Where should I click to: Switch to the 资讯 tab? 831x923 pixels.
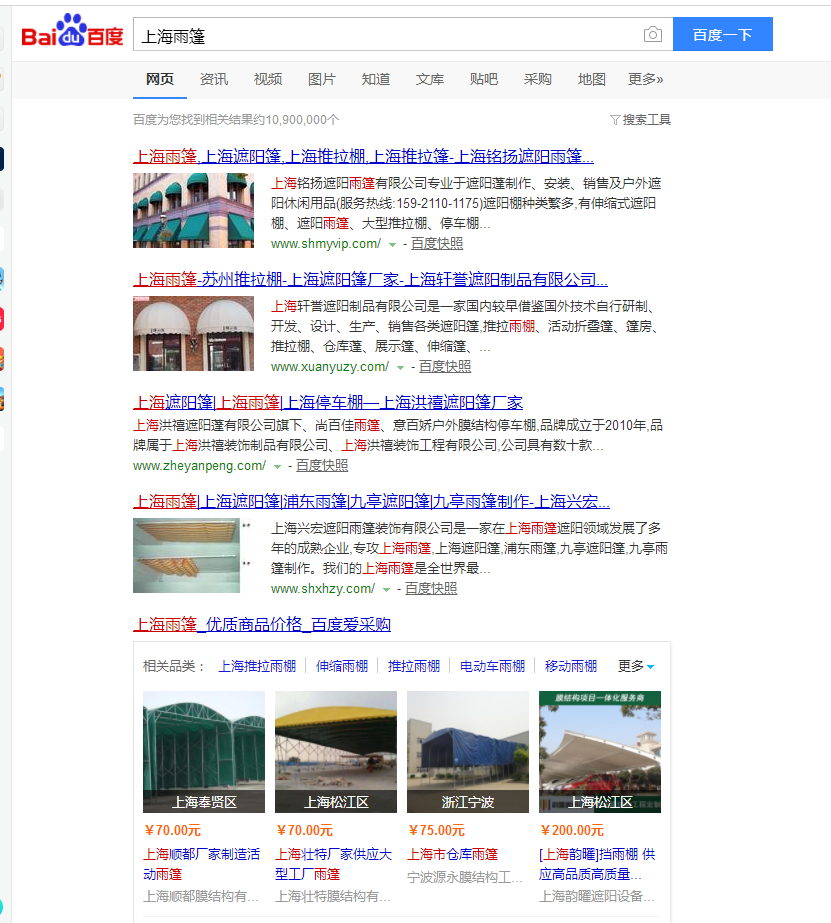coord(214,79)
